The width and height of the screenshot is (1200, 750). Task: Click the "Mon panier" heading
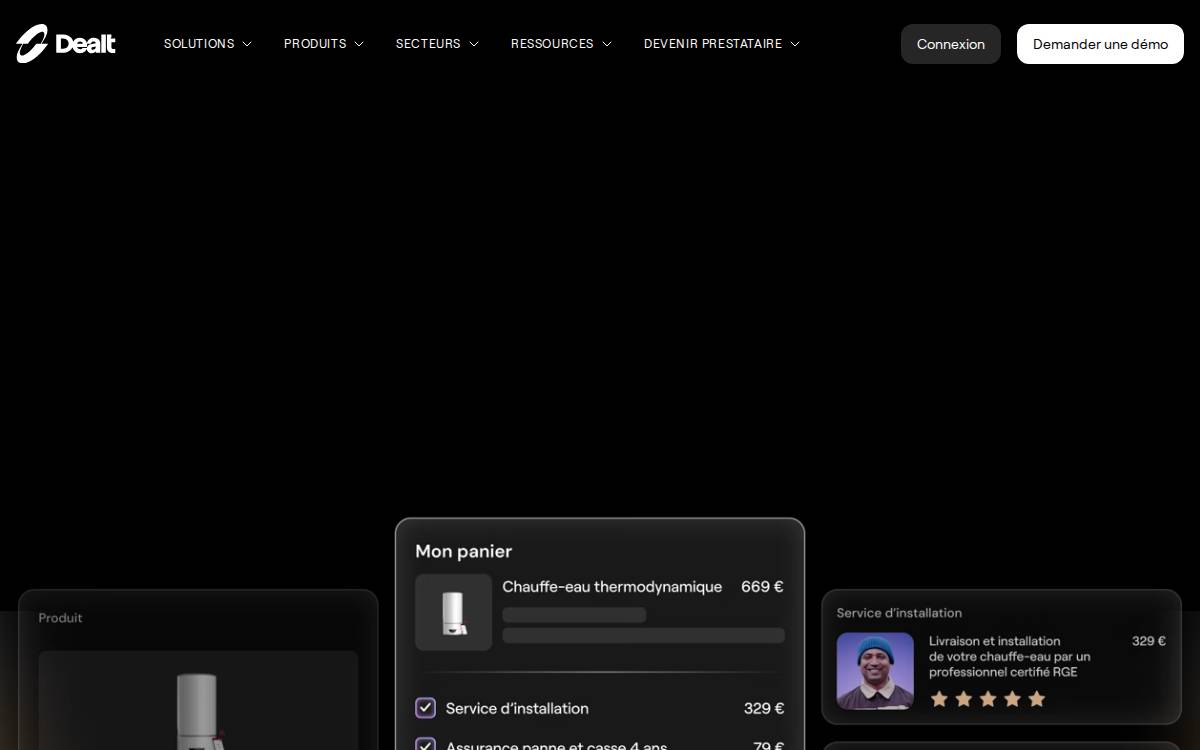click(464, 551)
